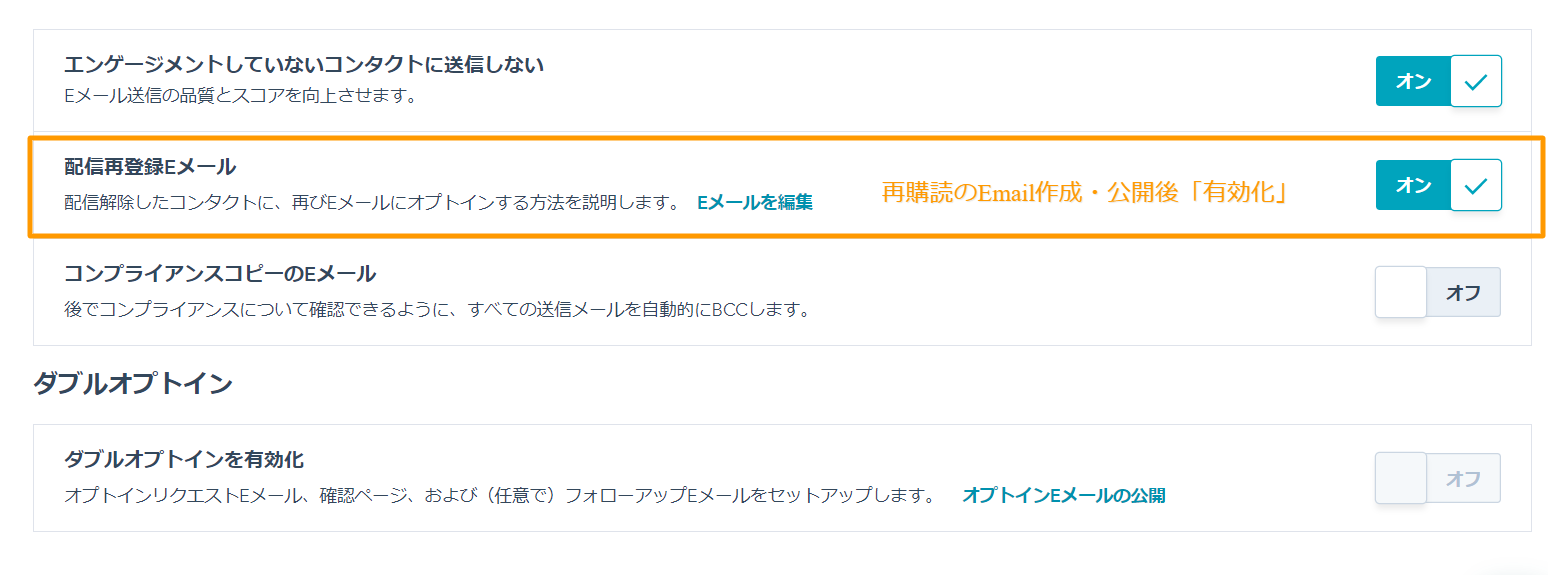
Task: Disable the 配信再登録Eメール toggle switch
Action: (x=1438, y=185)
